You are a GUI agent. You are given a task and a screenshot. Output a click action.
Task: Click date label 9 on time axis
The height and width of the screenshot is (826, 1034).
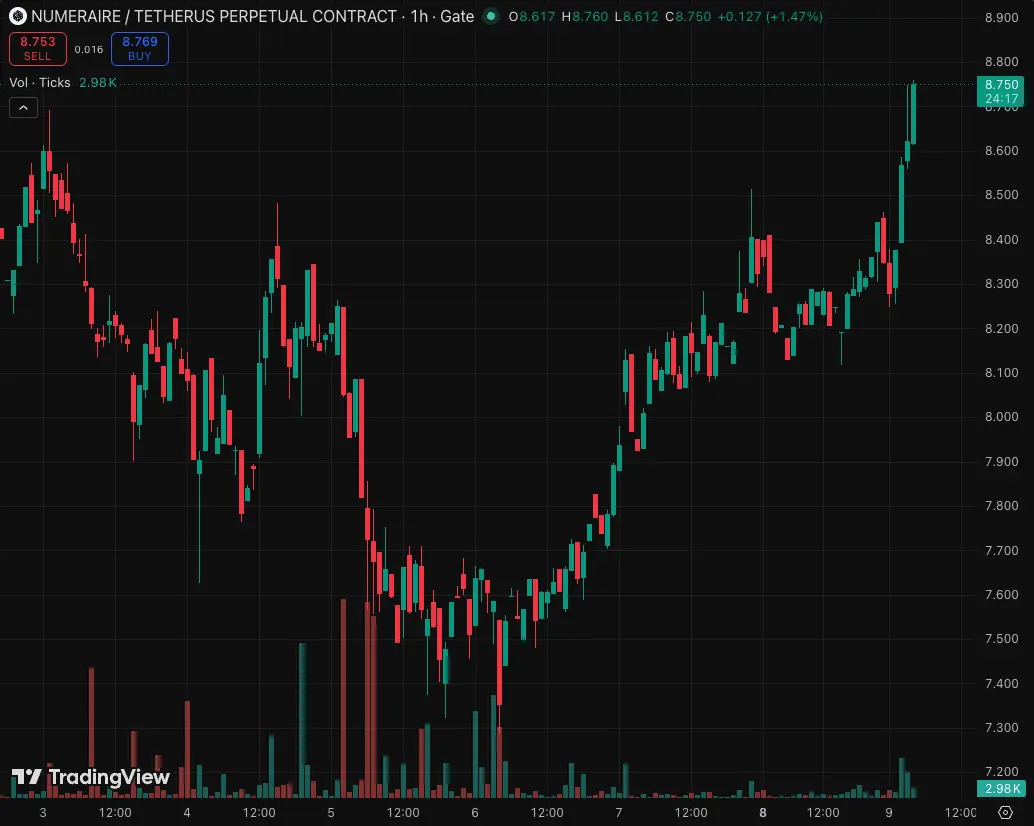(x=889, y=813)
